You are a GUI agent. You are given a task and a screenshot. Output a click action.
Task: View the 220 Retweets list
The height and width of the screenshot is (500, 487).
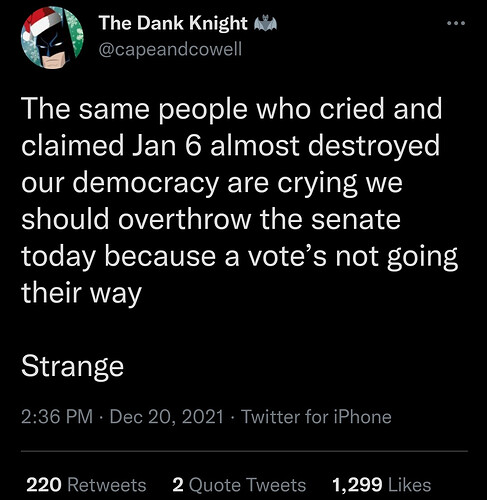pos(86,485)
